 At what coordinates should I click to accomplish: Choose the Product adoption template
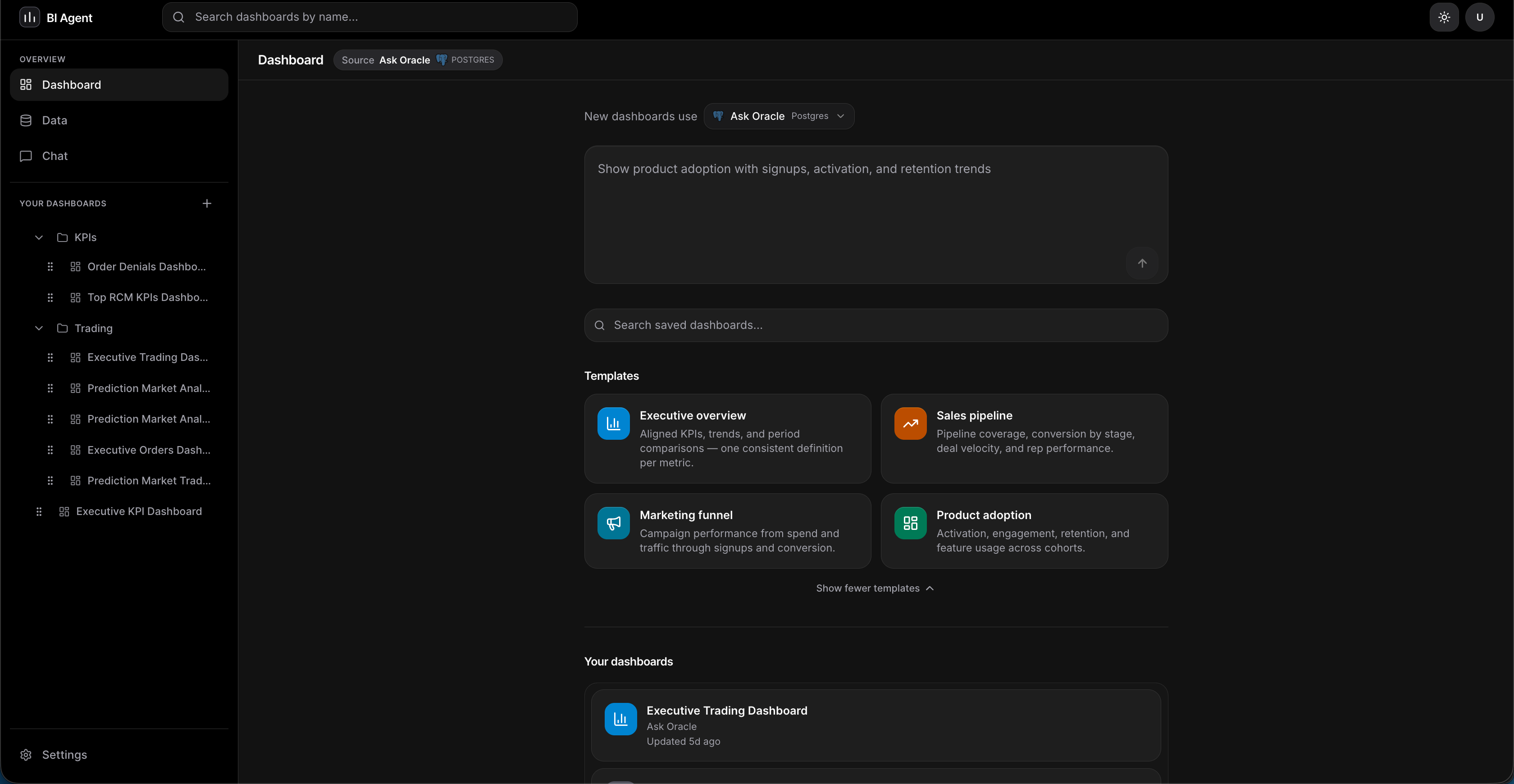click(x=1024, y=531)
